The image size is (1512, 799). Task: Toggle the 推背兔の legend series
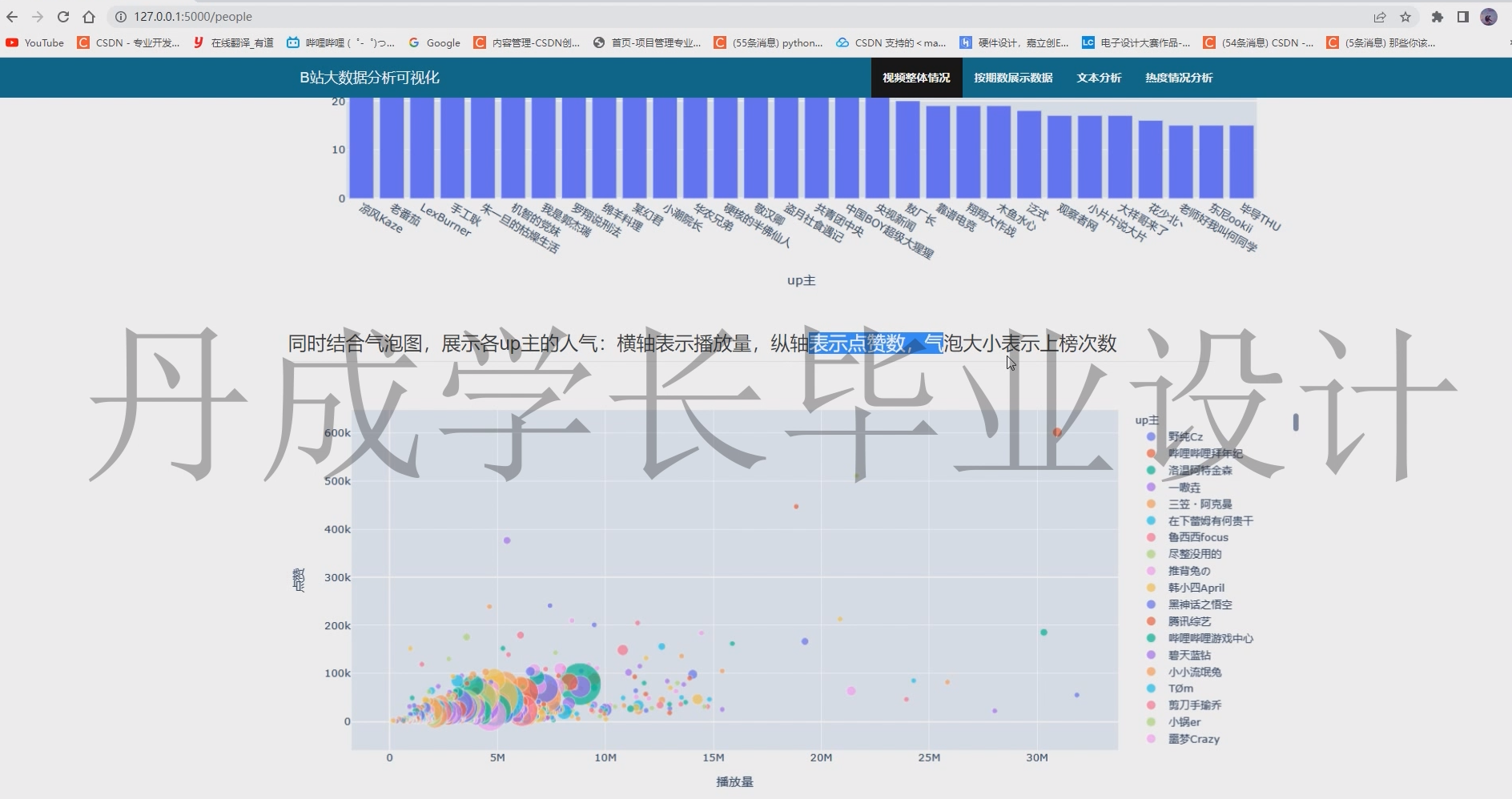point(1179,571)
